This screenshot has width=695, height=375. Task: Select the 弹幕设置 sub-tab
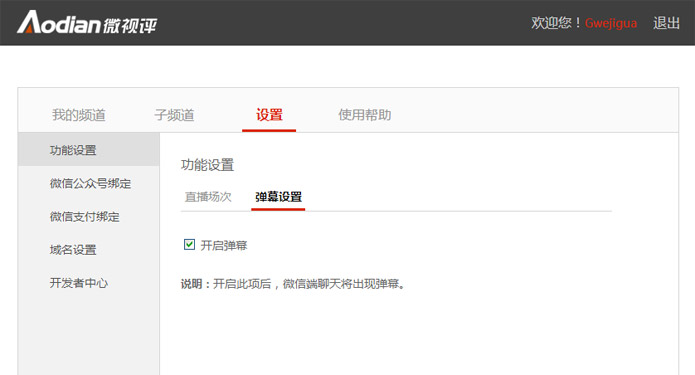pos(278,196)
